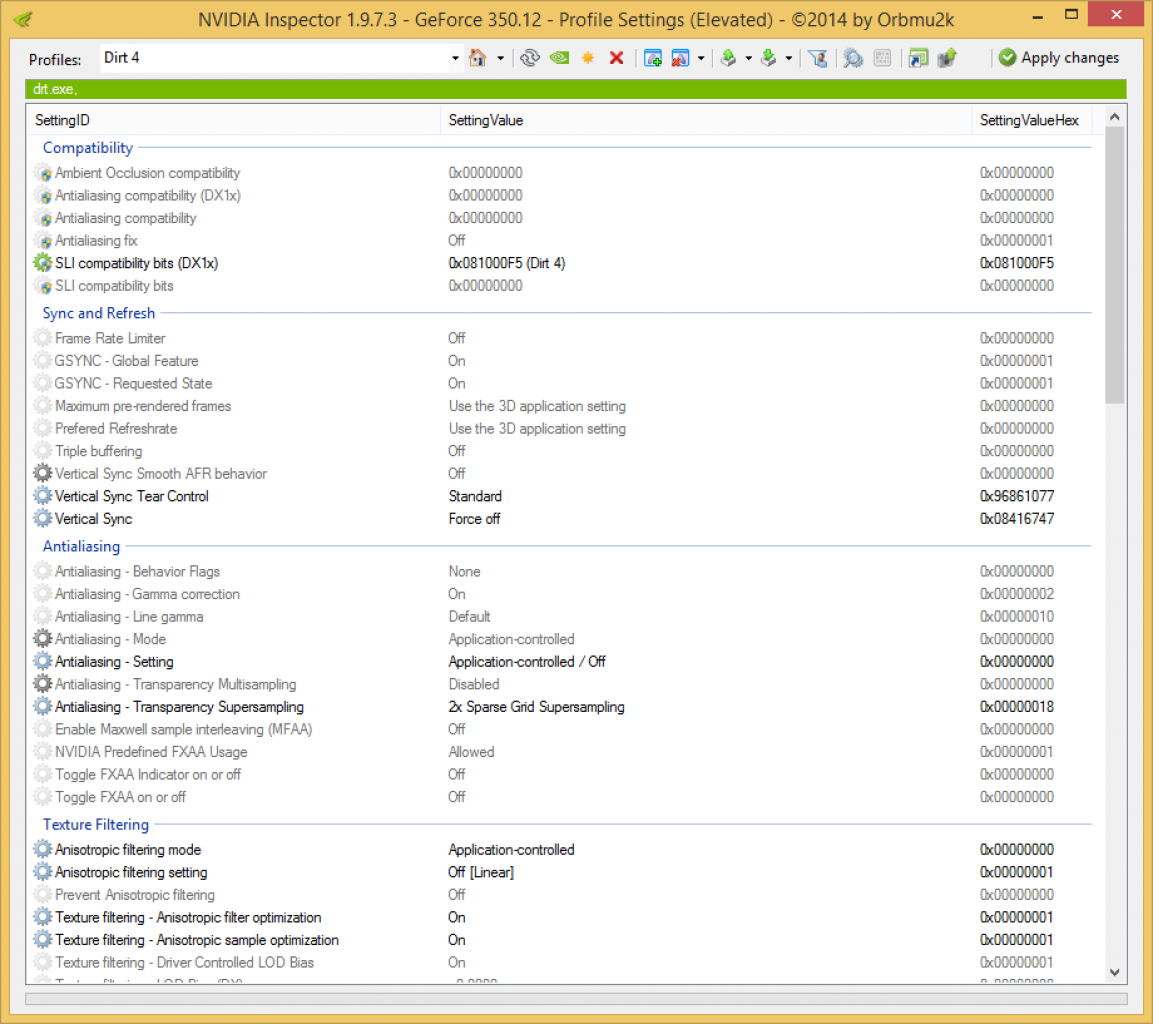Click the Dirt 4 profile name field
The width and height of the screenshot is (1153, 1024).
click(274, 58)
